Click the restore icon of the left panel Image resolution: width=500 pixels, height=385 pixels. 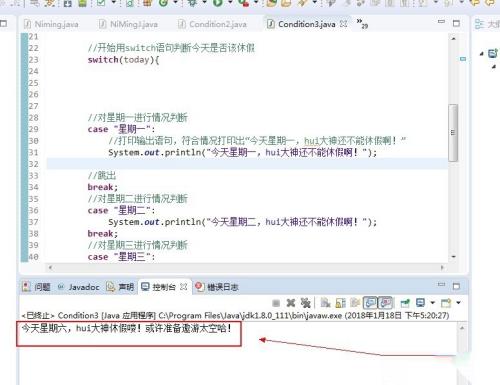[x=3, y=23]
